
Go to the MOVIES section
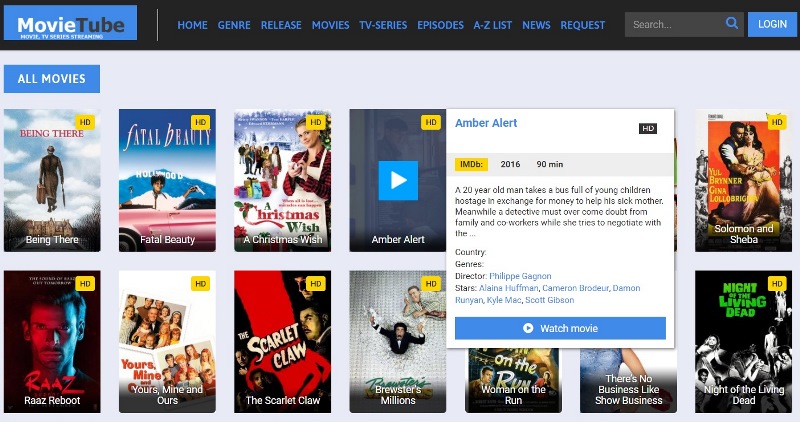click(x=331, y=25)
